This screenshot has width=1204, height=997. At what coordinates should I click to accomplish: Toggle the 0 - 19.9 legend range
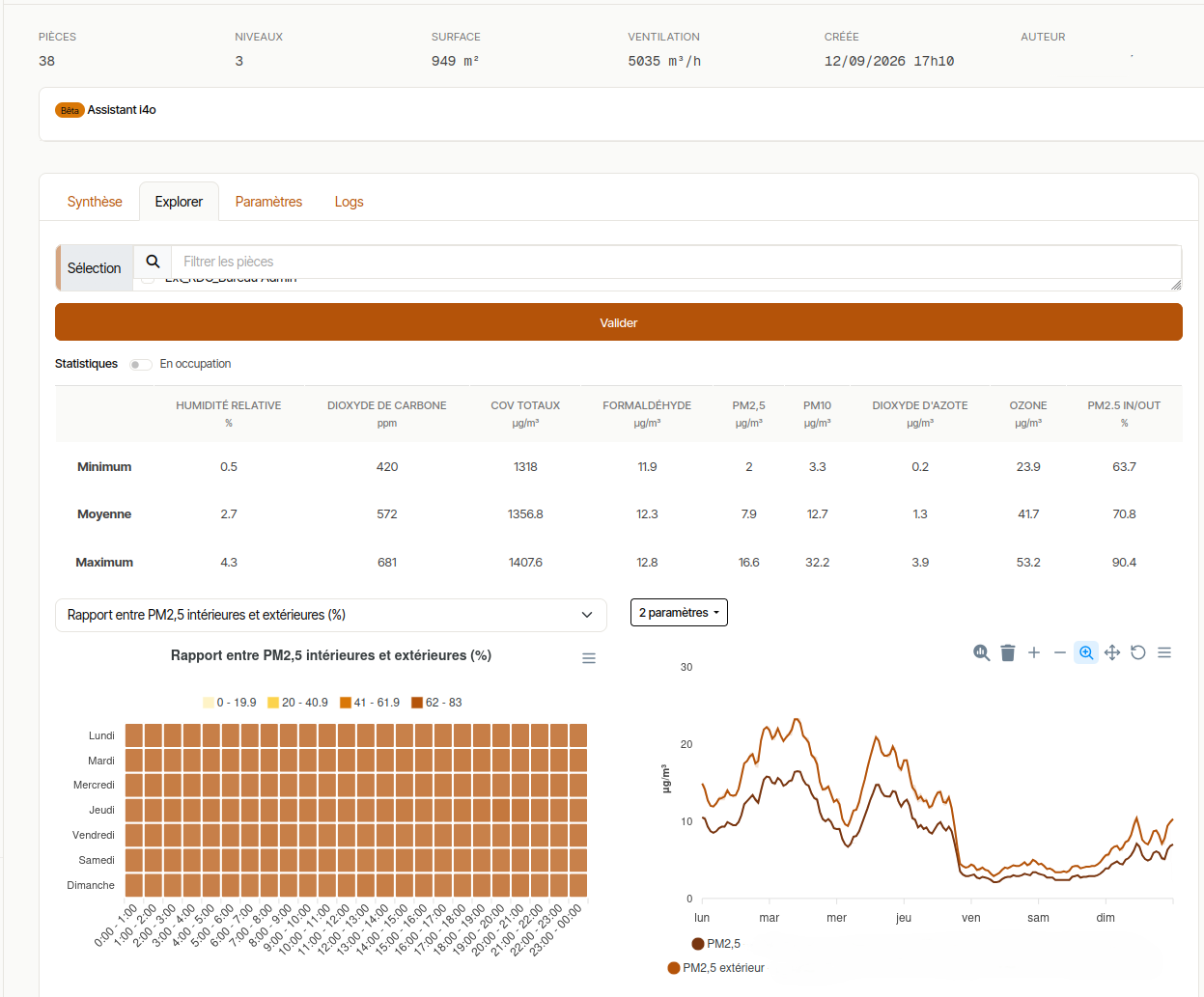(230, 703)
